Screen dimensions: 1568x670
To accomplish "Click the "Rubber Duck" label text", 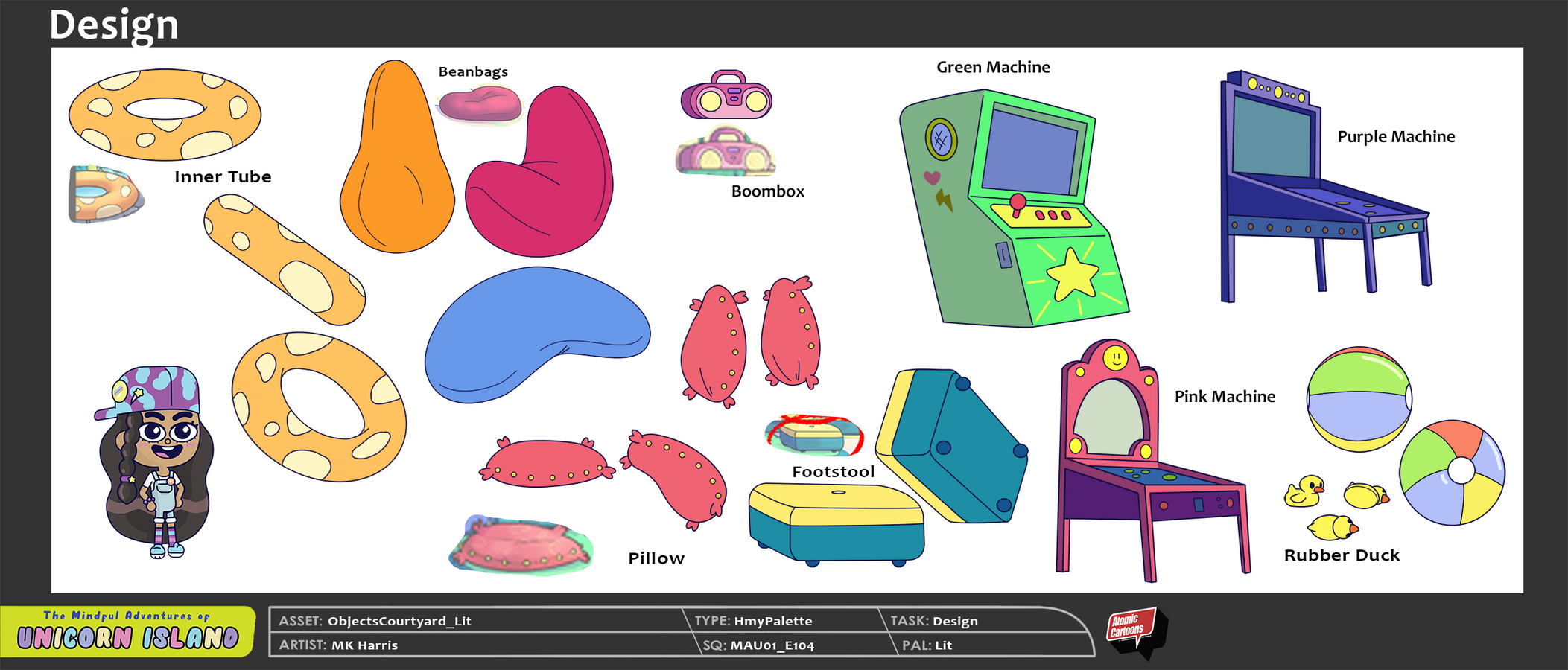I will tap(1341, 555).
